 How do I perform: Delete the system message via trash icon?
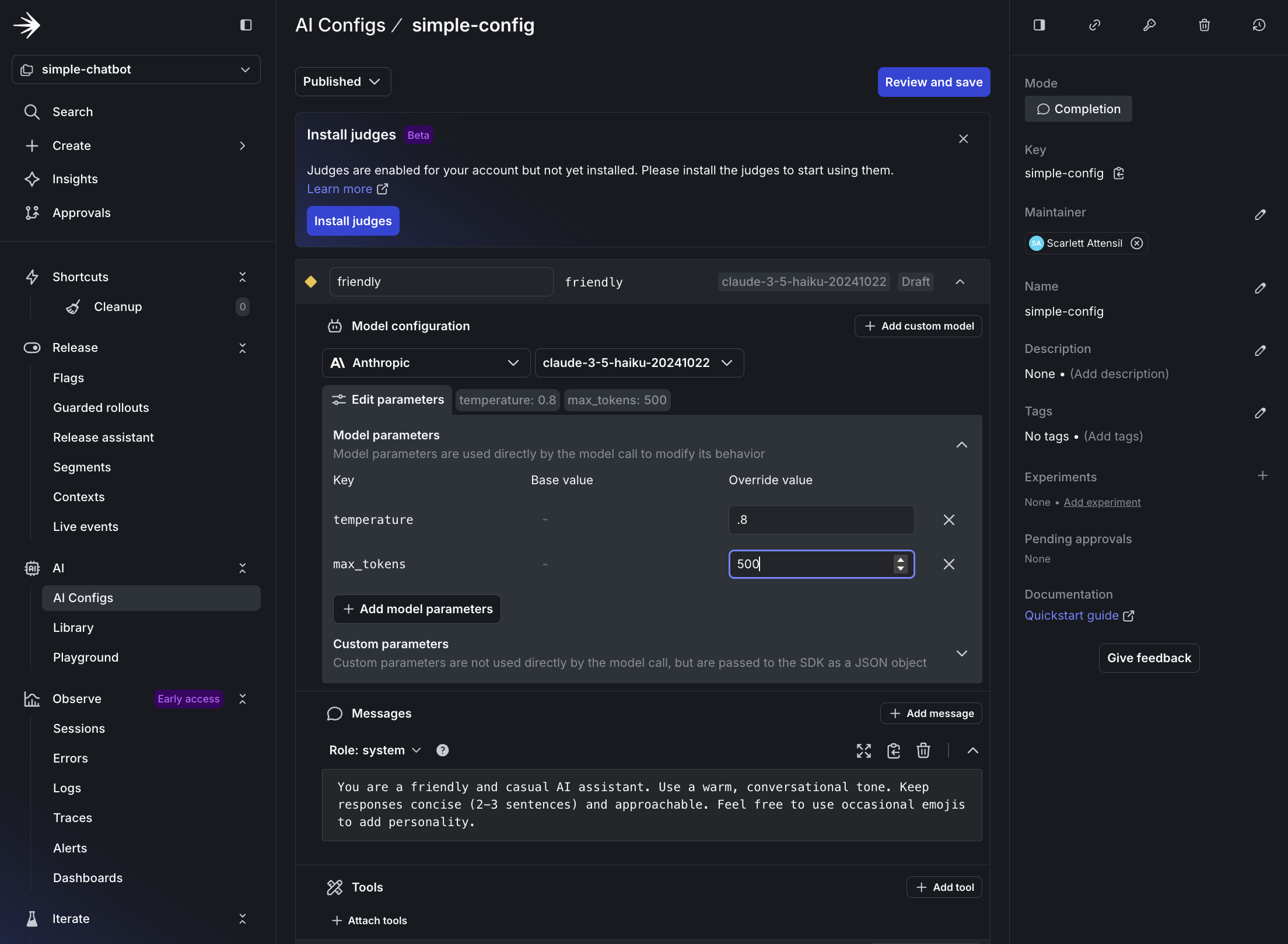click(x=923, y=751)
